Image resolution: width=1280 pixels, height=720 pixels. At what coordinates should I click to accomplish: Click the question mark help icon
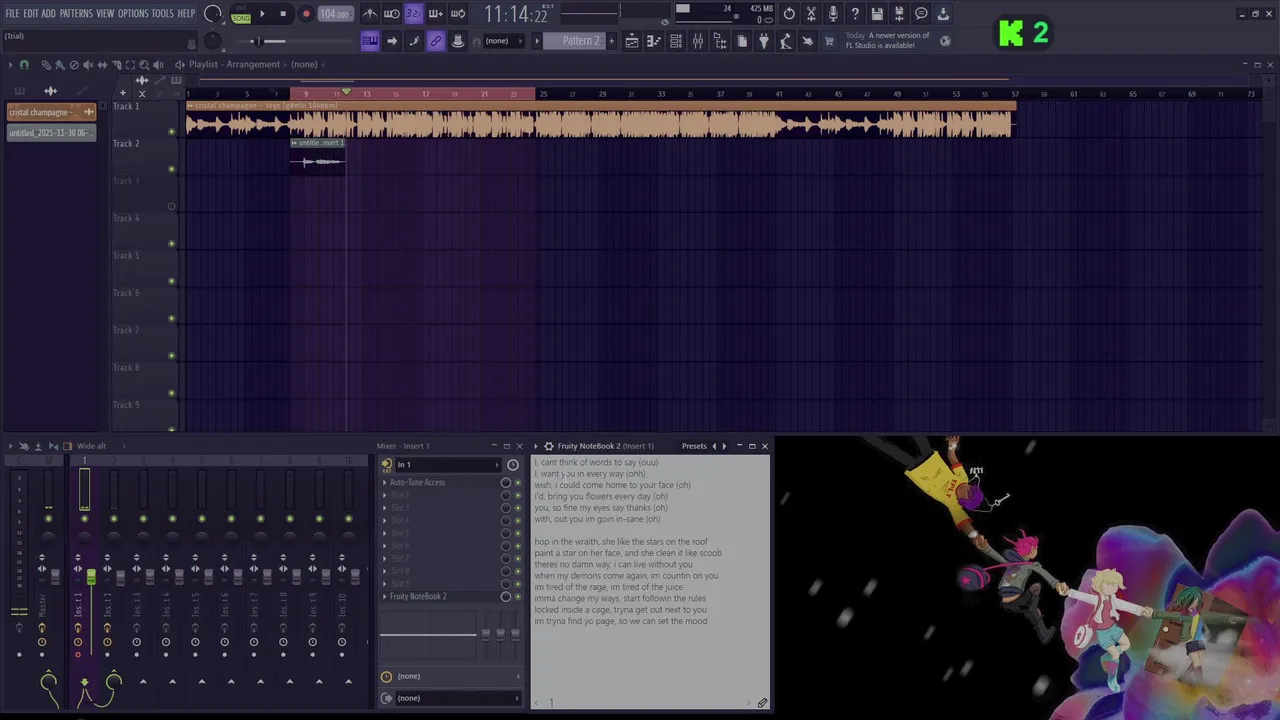click(x=855, y=14)
